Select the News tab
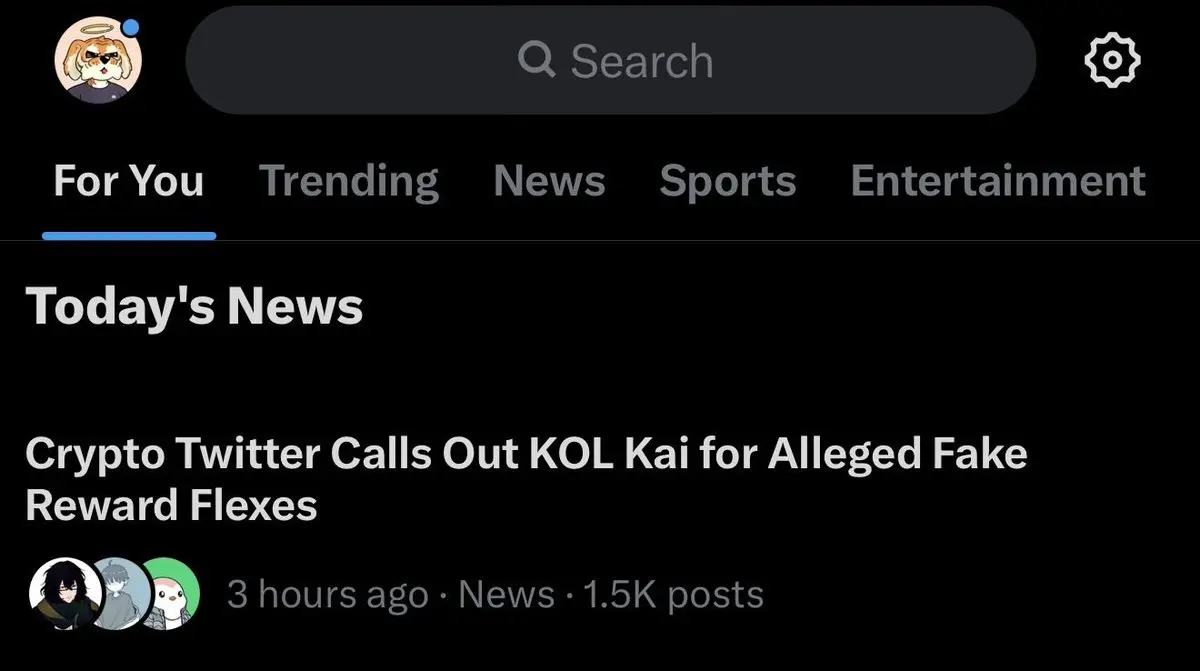 [x=549, y=181]
